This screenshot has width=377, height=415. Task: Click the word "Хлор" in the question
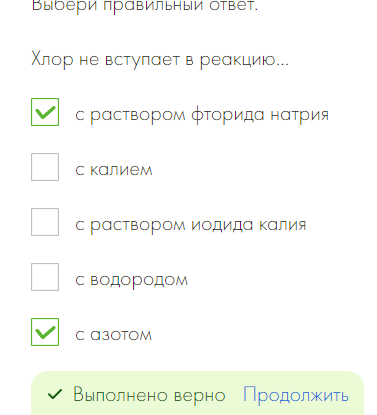(52, 60)
